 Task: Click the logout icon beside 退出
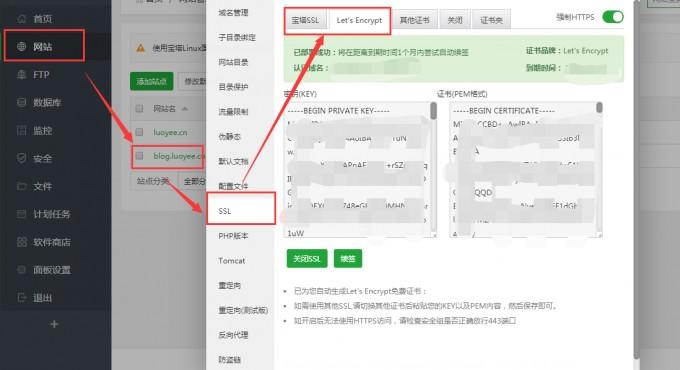pyautogui.click(x=21, y=298)
